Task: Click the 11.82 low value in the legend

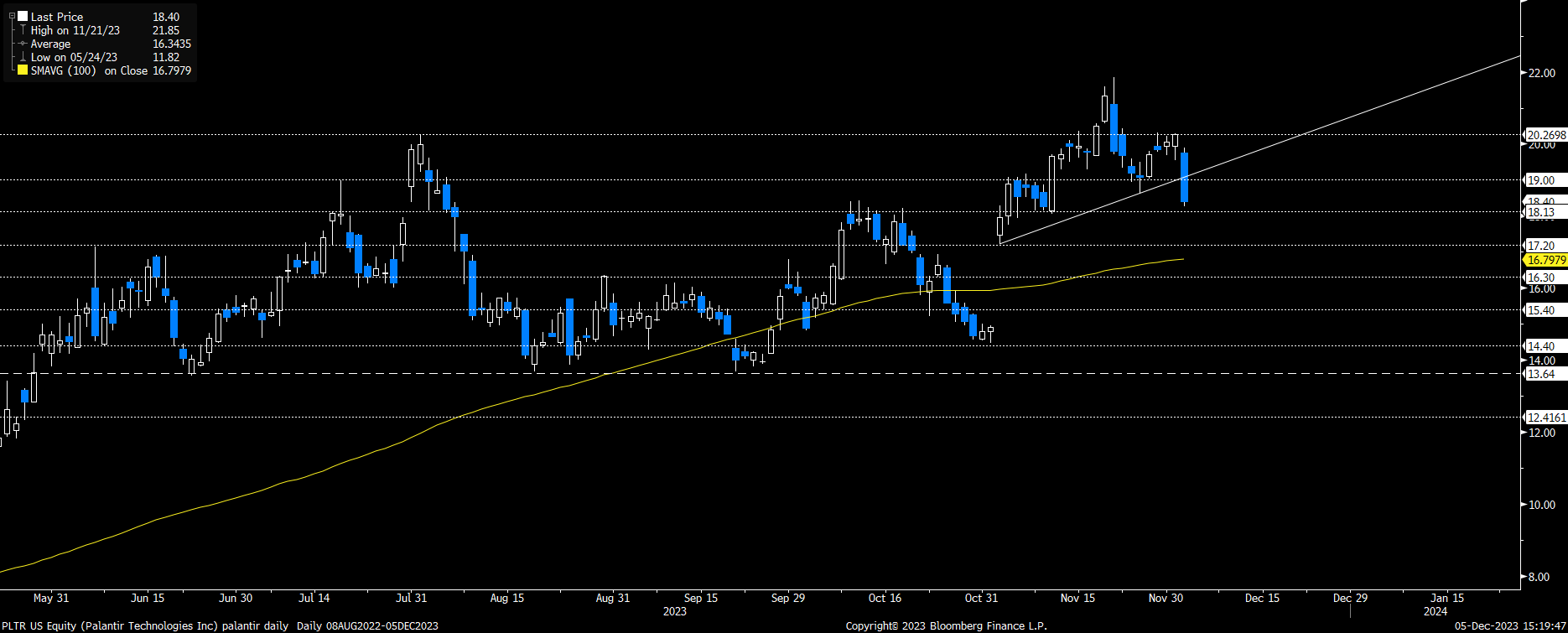Action: pos(166,57)
